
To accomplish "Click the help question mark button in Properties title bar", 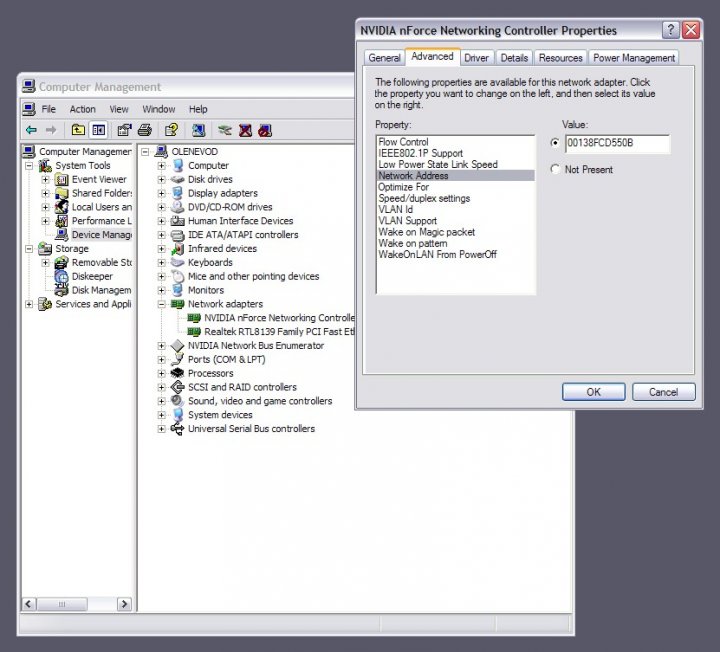I will tap(670, 30).
